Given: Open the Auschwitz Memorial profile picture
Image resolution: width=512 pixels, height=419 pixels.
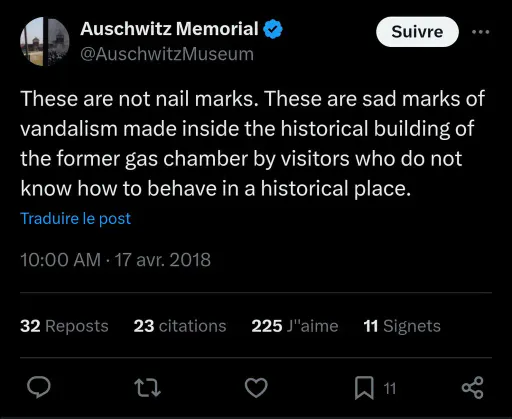Looking at the screenshot, I should [45, 41].
